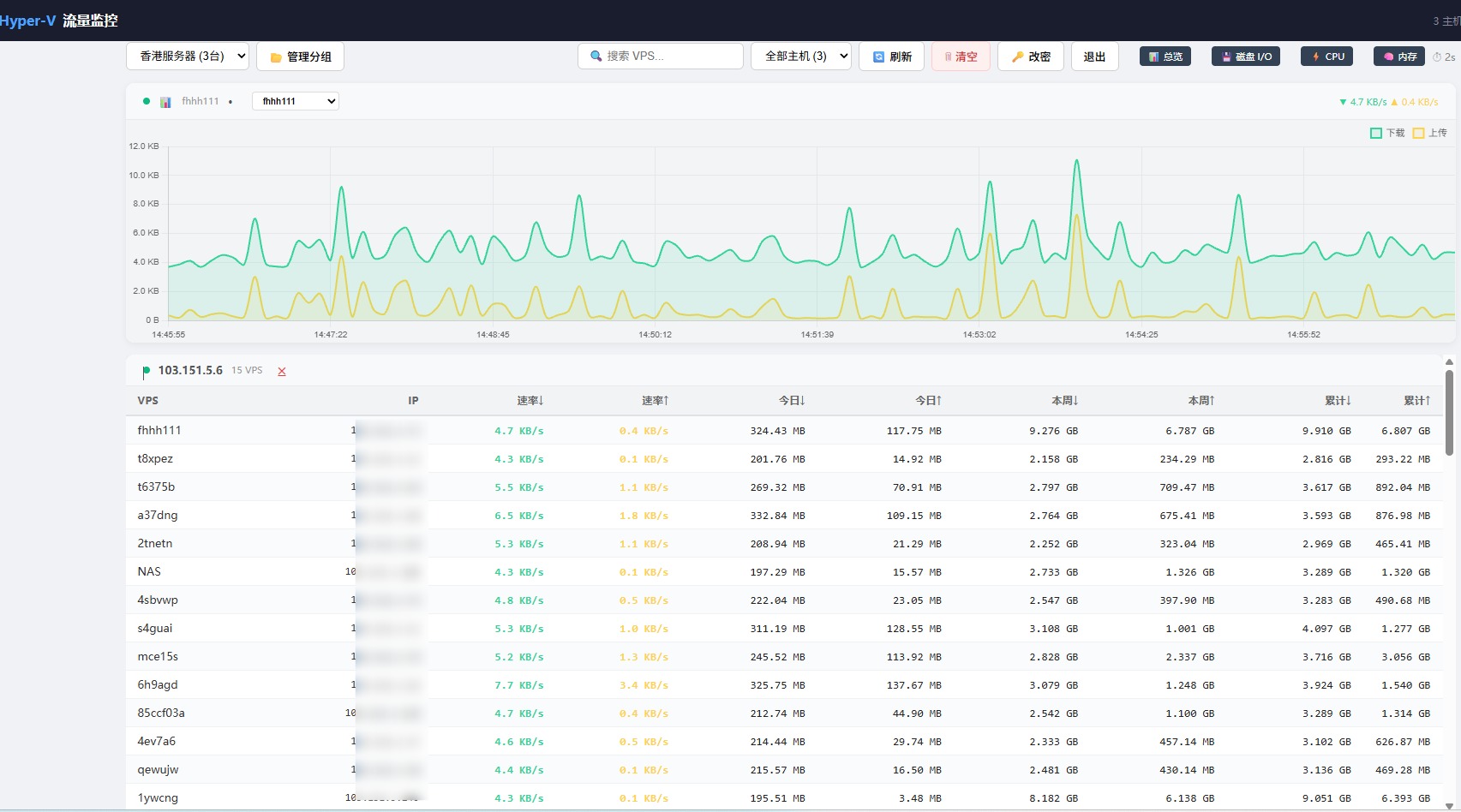The height and width of the screenshot is (812, 1461).
Task: Select the t8xpez VPS row name
Action: [155, 459]
